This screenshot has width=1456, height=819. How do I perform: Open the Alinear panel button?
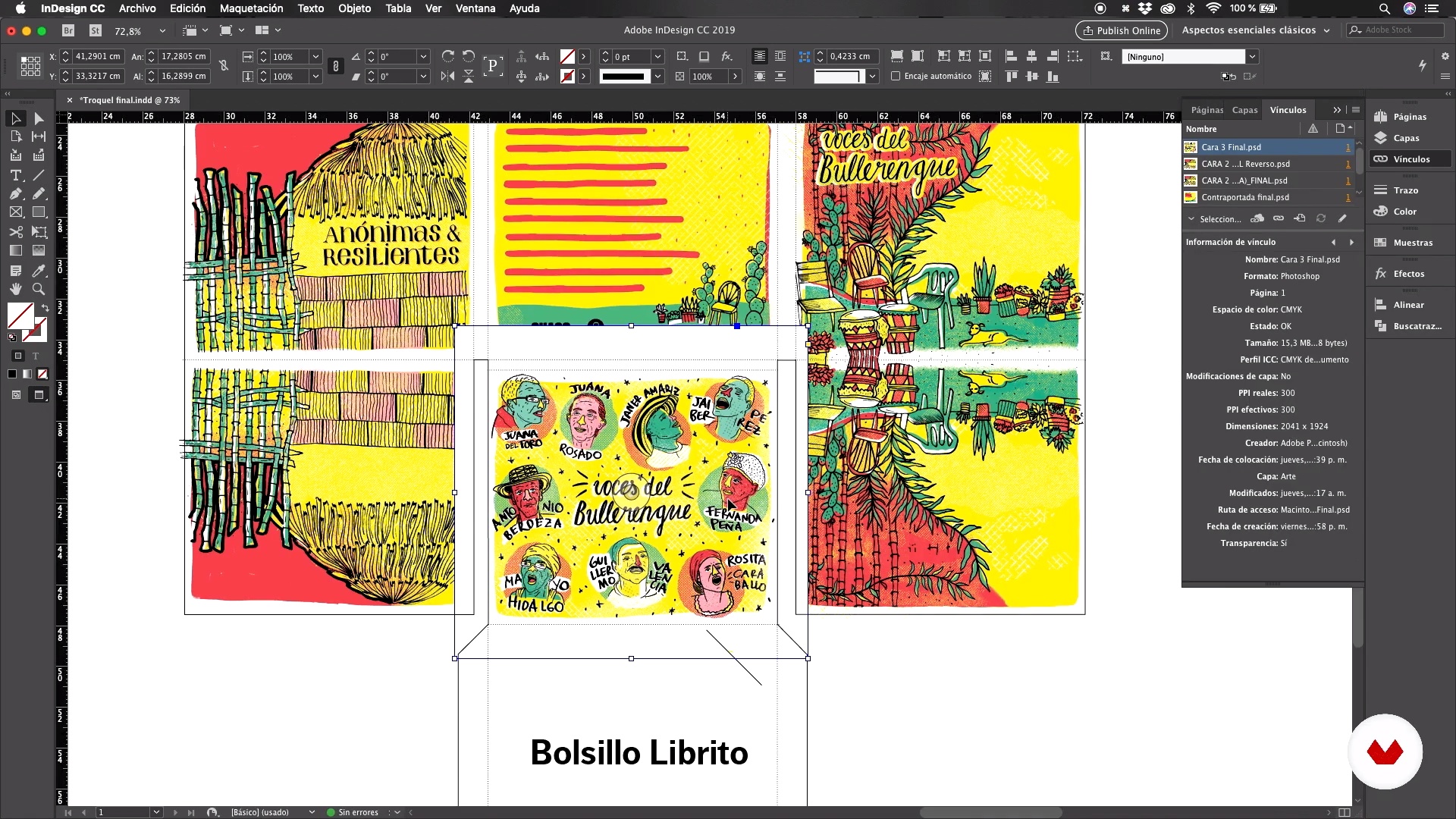coord(1409,305)
